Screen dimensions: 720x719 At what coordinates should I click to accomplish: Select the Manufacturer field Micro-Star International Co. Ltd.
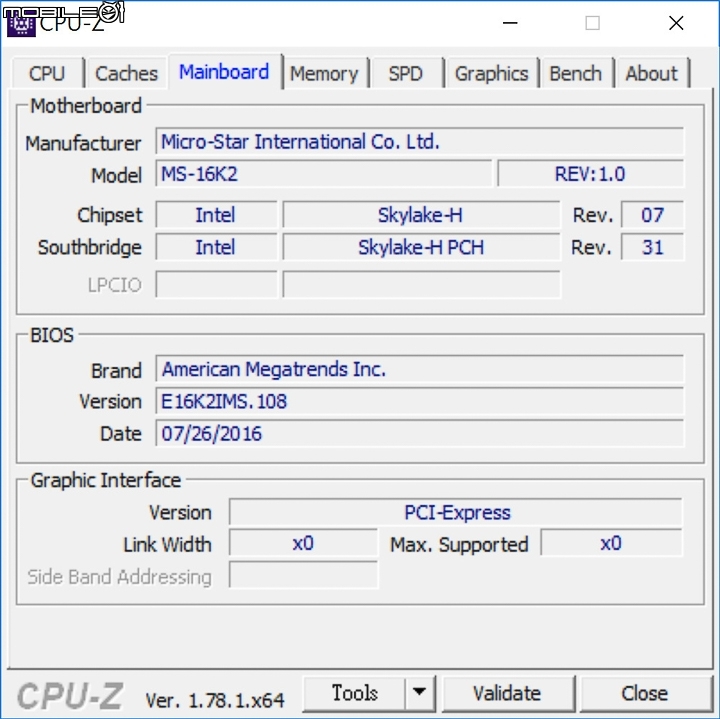(x=420, y=142)
